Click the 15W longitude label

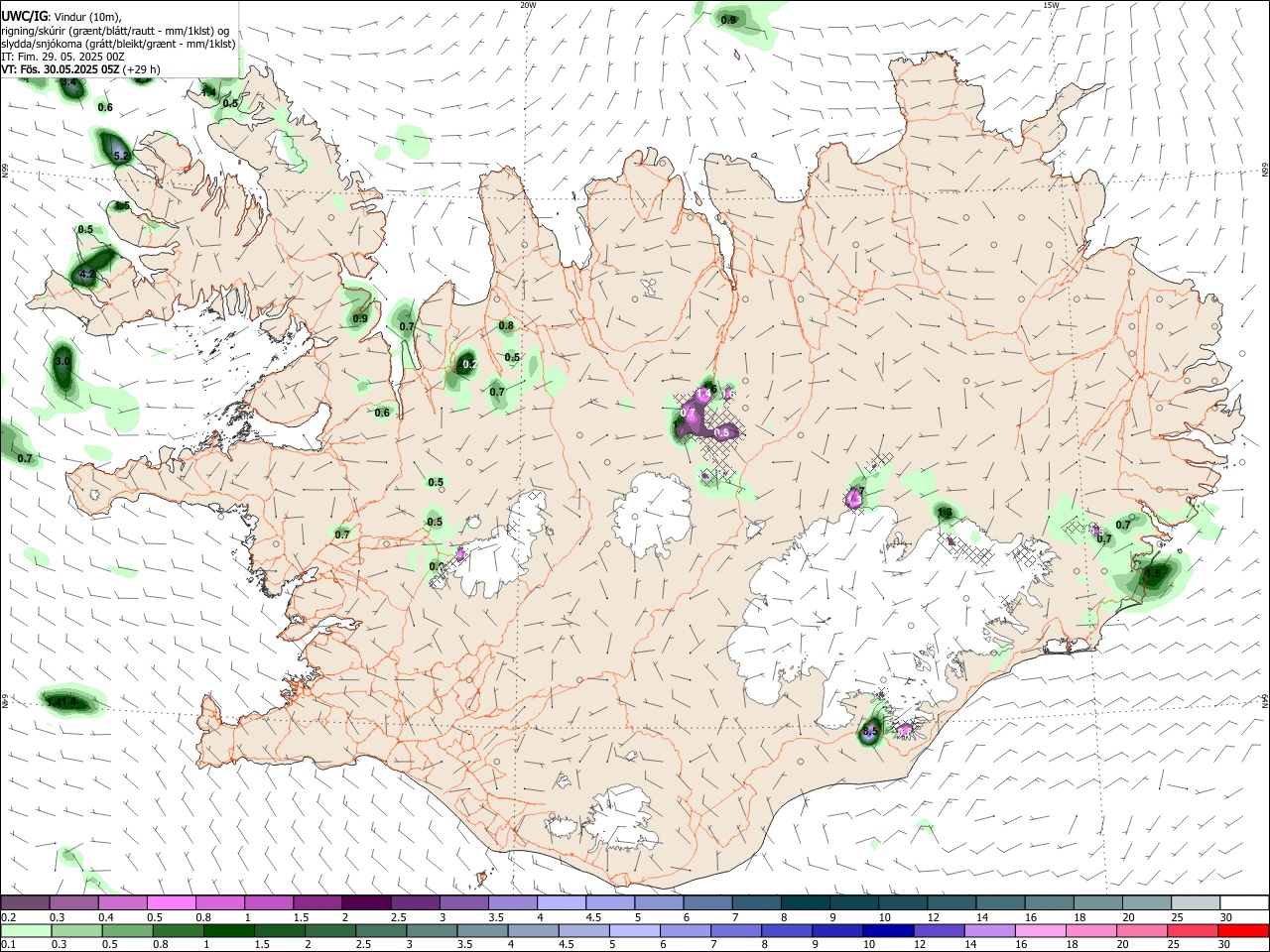coord(1051,5)
